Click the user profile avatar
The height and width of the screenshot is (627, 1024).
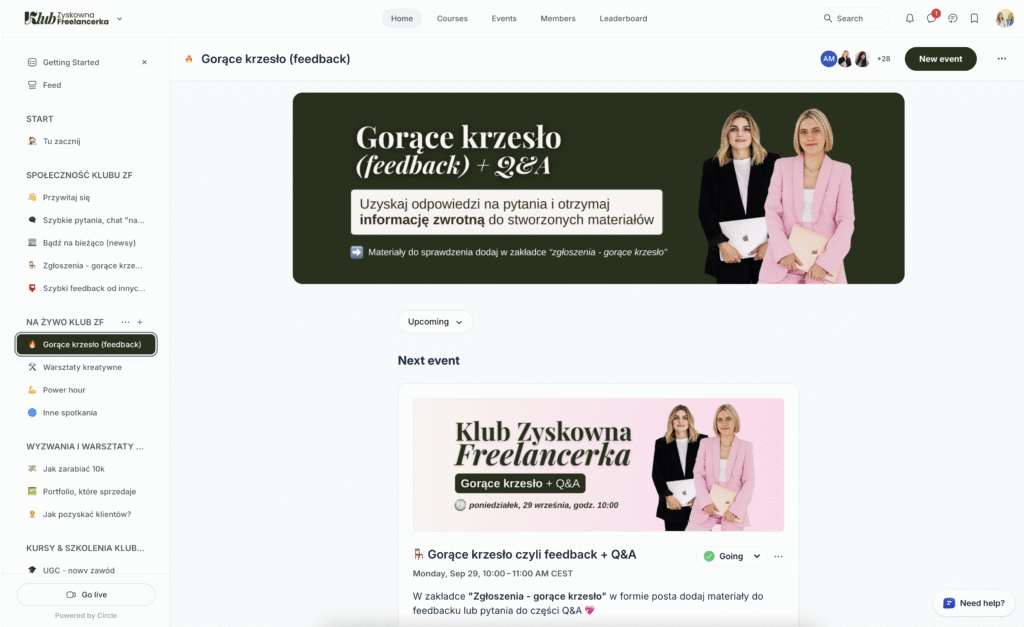click(x=1004, y=18)
